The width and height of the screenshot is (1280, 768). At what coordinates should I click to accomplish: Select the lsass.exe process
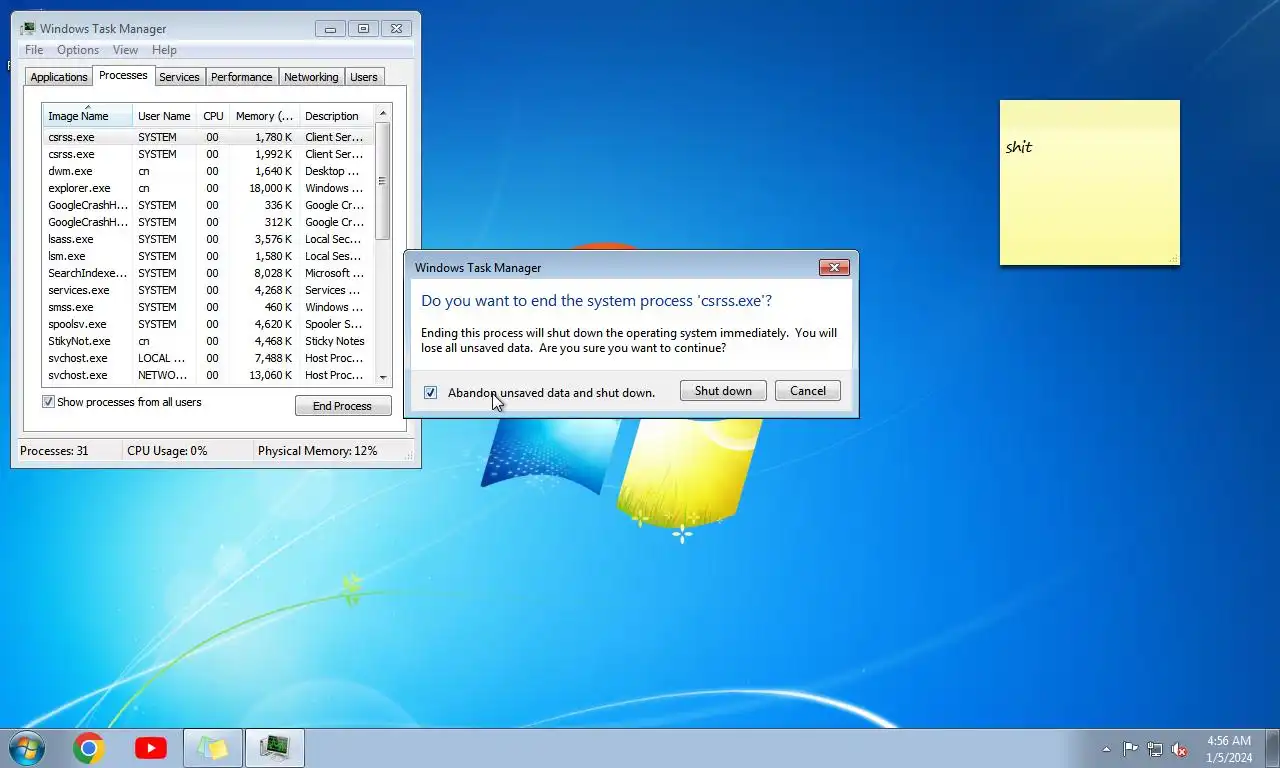coord(208,239)
